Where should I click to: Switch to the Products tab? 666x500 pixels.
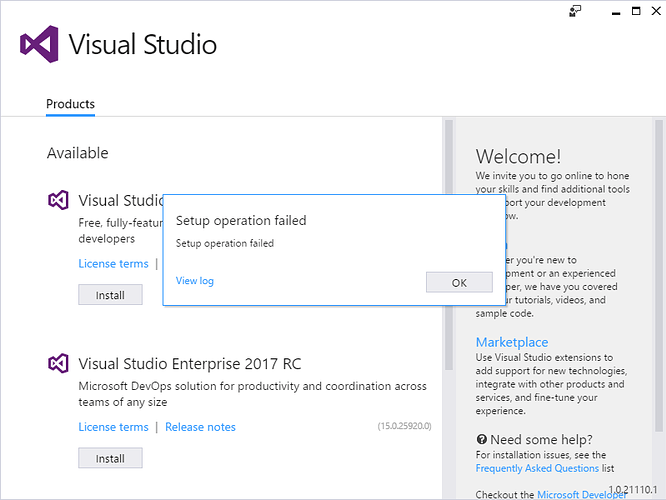71,104
